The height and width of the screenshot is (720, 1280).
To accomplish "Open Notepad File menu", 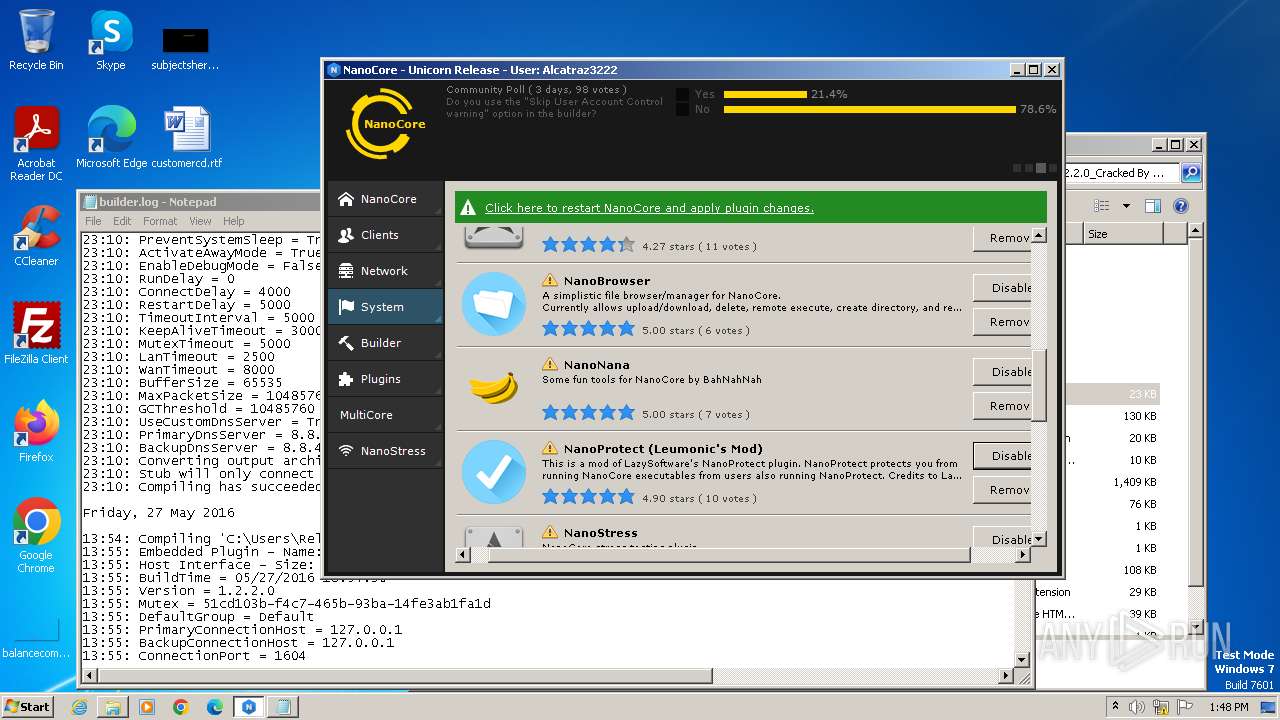I will pyautogui.click(x=93, y=221).
